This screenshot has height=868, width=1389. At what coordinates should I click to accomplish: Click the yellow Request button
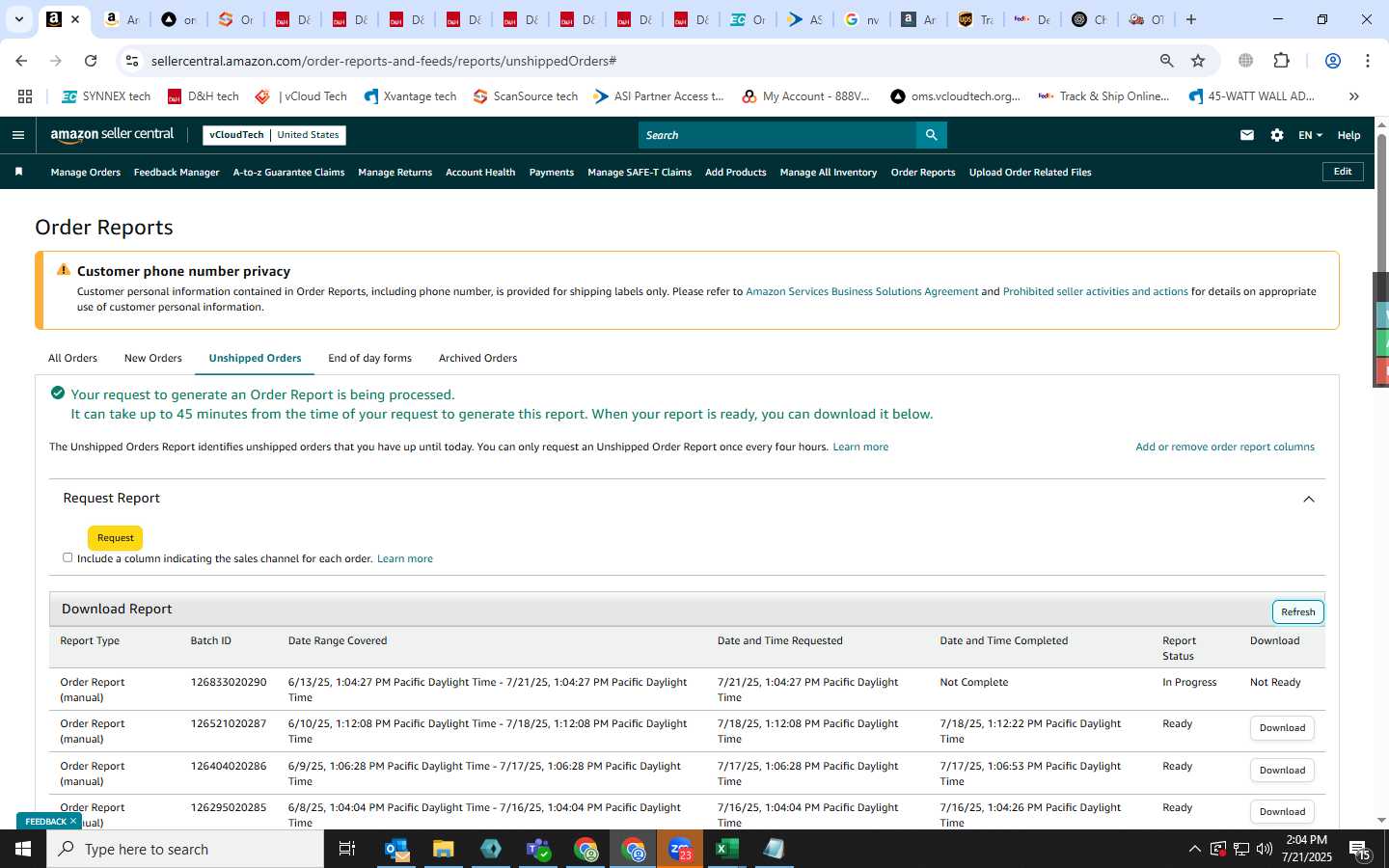click(x=115, y=538)
